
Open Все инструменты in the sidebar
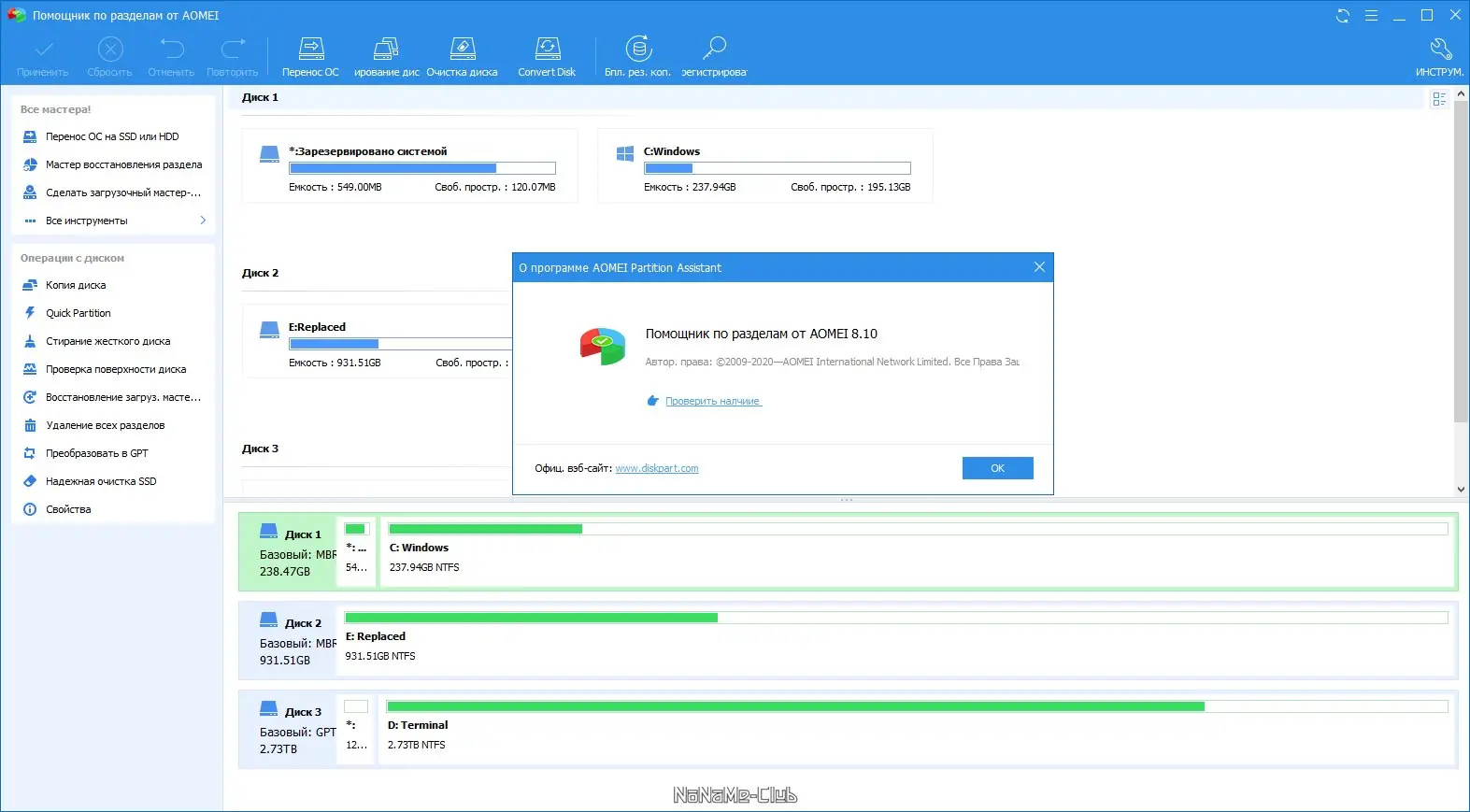(x=87, y=221)
